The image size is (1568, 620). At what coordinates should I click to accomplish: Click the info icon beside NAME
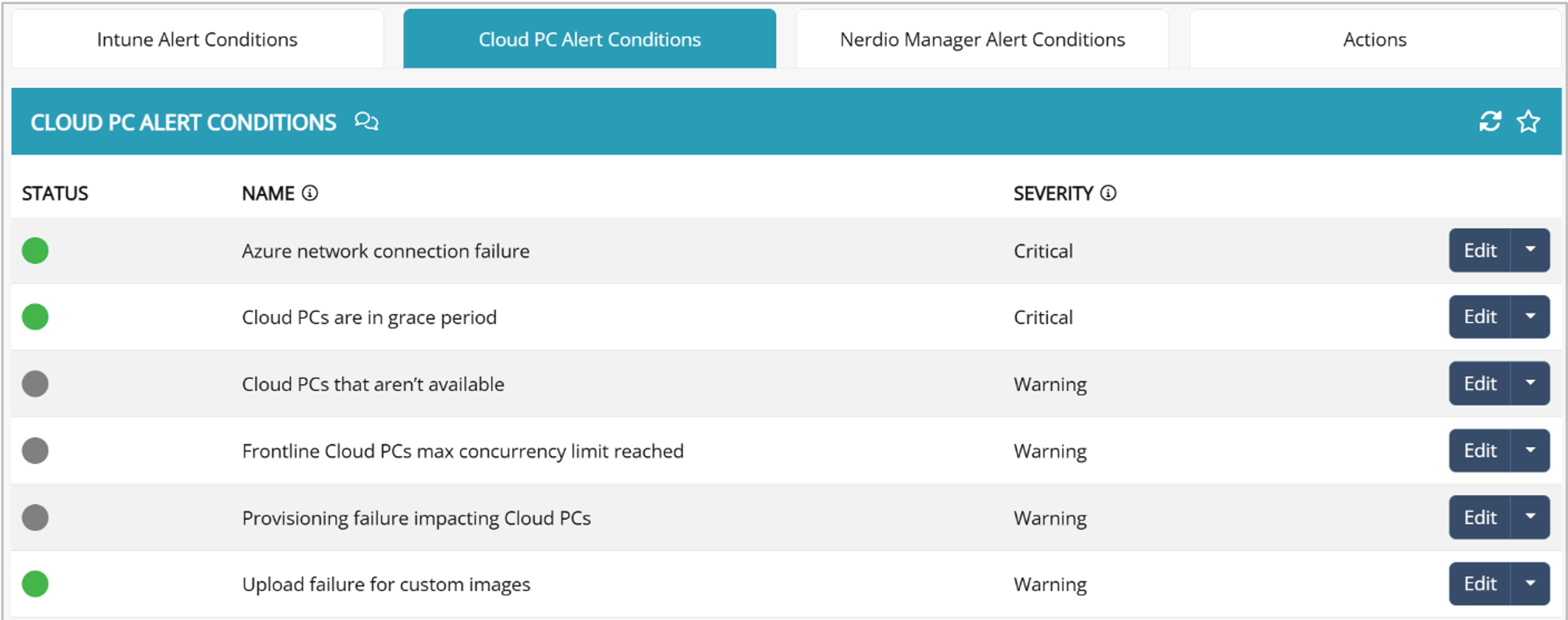[310, 194]
